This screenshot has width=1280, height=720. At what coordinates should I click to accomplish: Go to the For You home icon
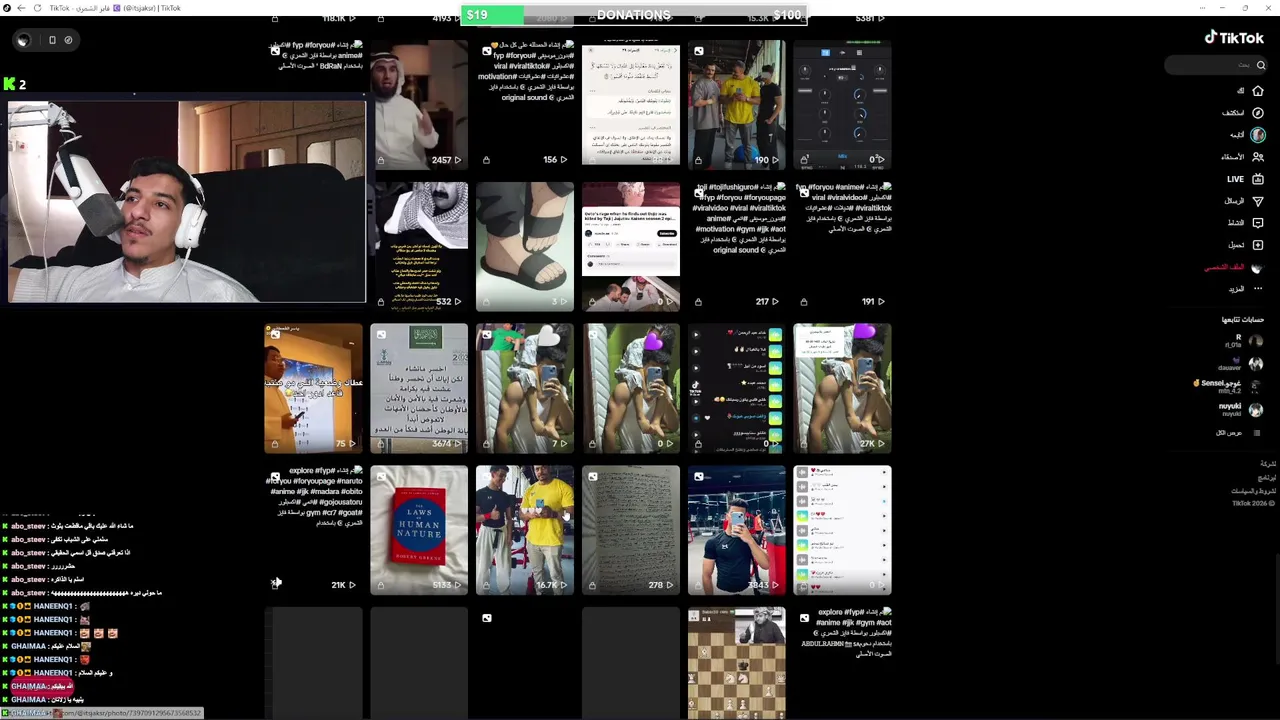pos(1258,91)
